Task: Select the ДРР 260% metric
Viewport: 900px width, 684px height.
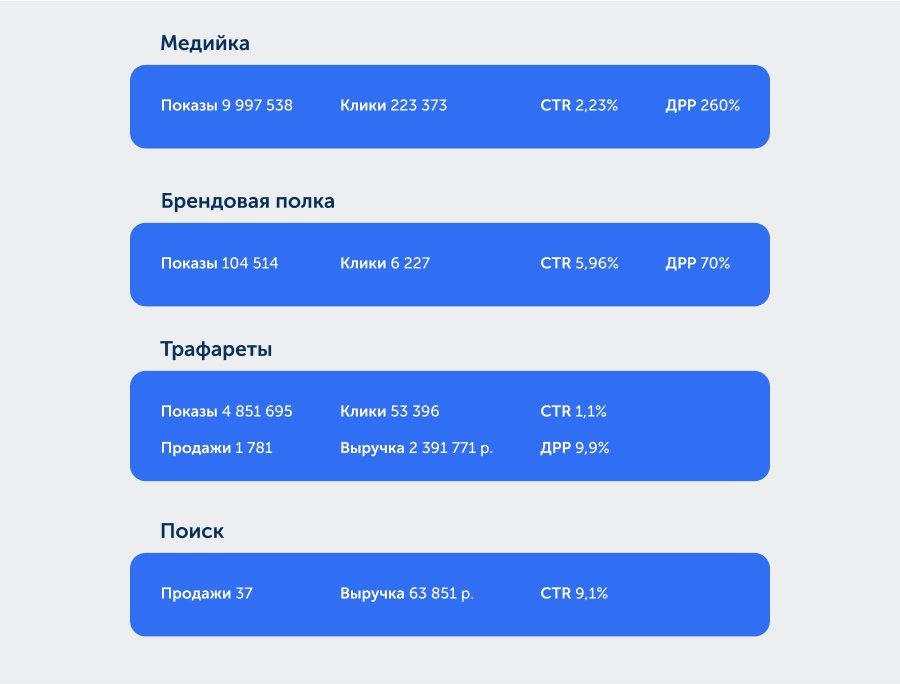Action: 702,105
